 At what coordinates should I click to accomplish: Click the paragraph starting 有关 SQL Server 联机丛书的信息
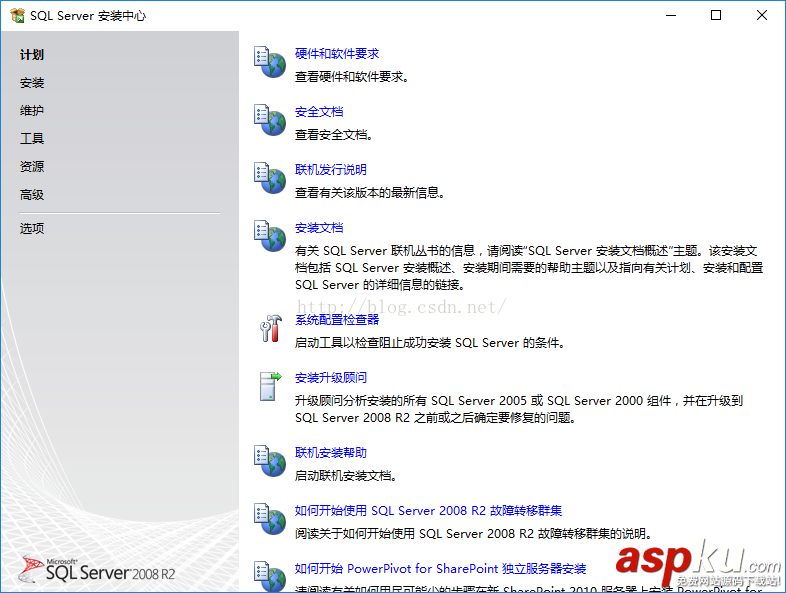pos(529,268)
